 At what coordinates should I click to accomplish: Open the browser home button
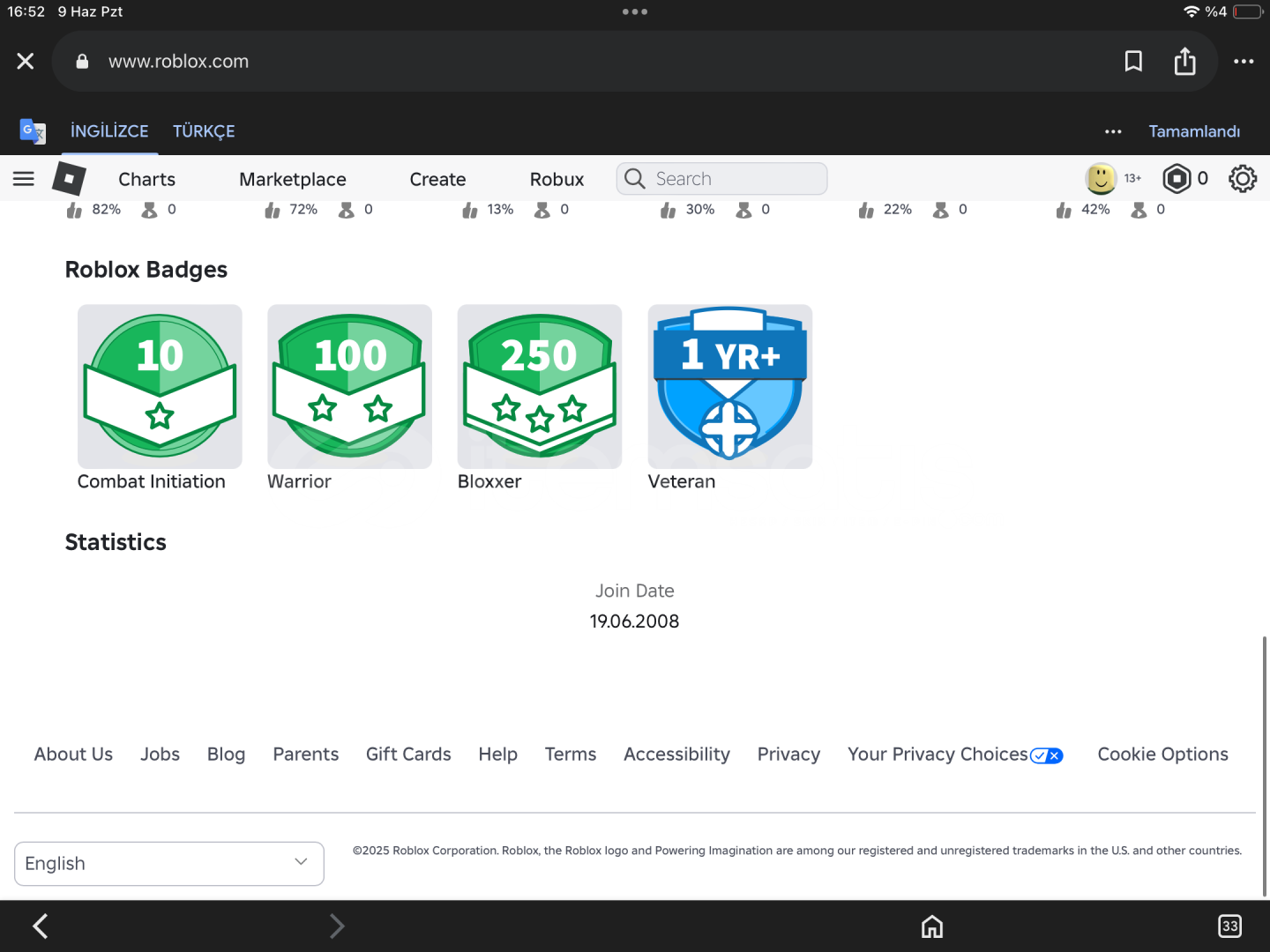point(932,926)
